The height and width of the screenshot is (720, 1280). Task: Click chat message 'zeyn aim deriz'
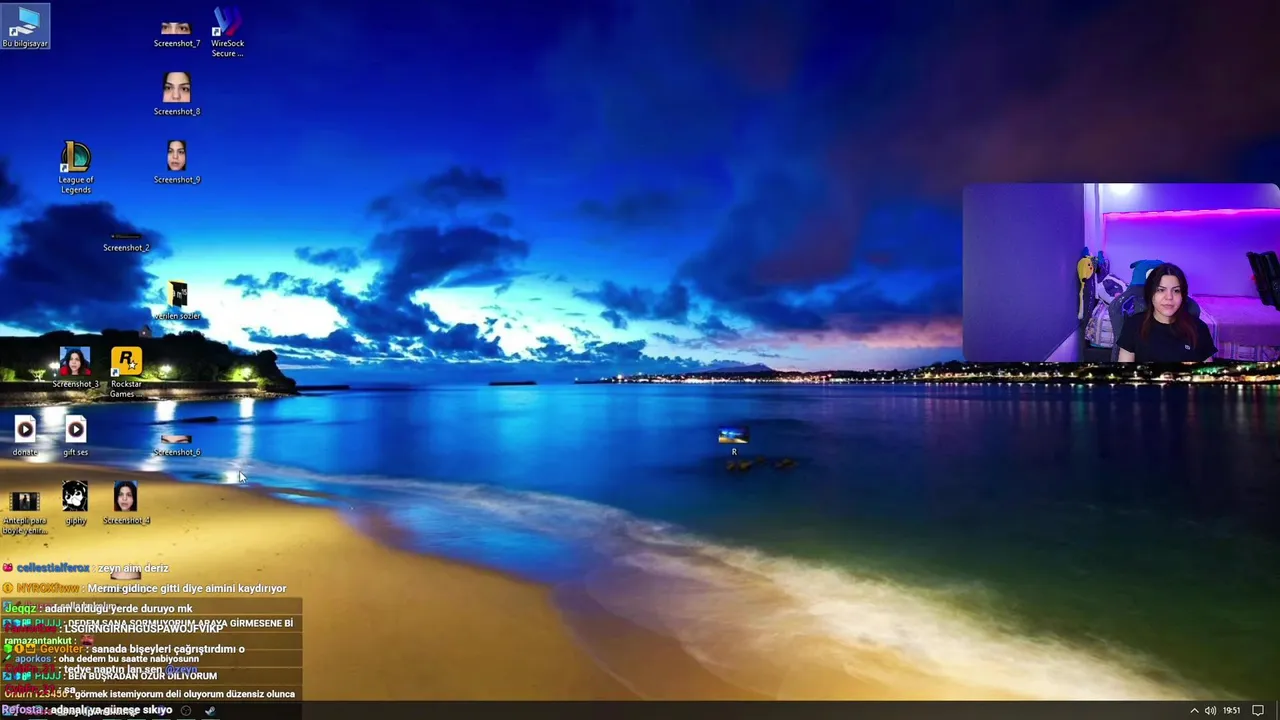pyautogui.click(x=133, y=568)
